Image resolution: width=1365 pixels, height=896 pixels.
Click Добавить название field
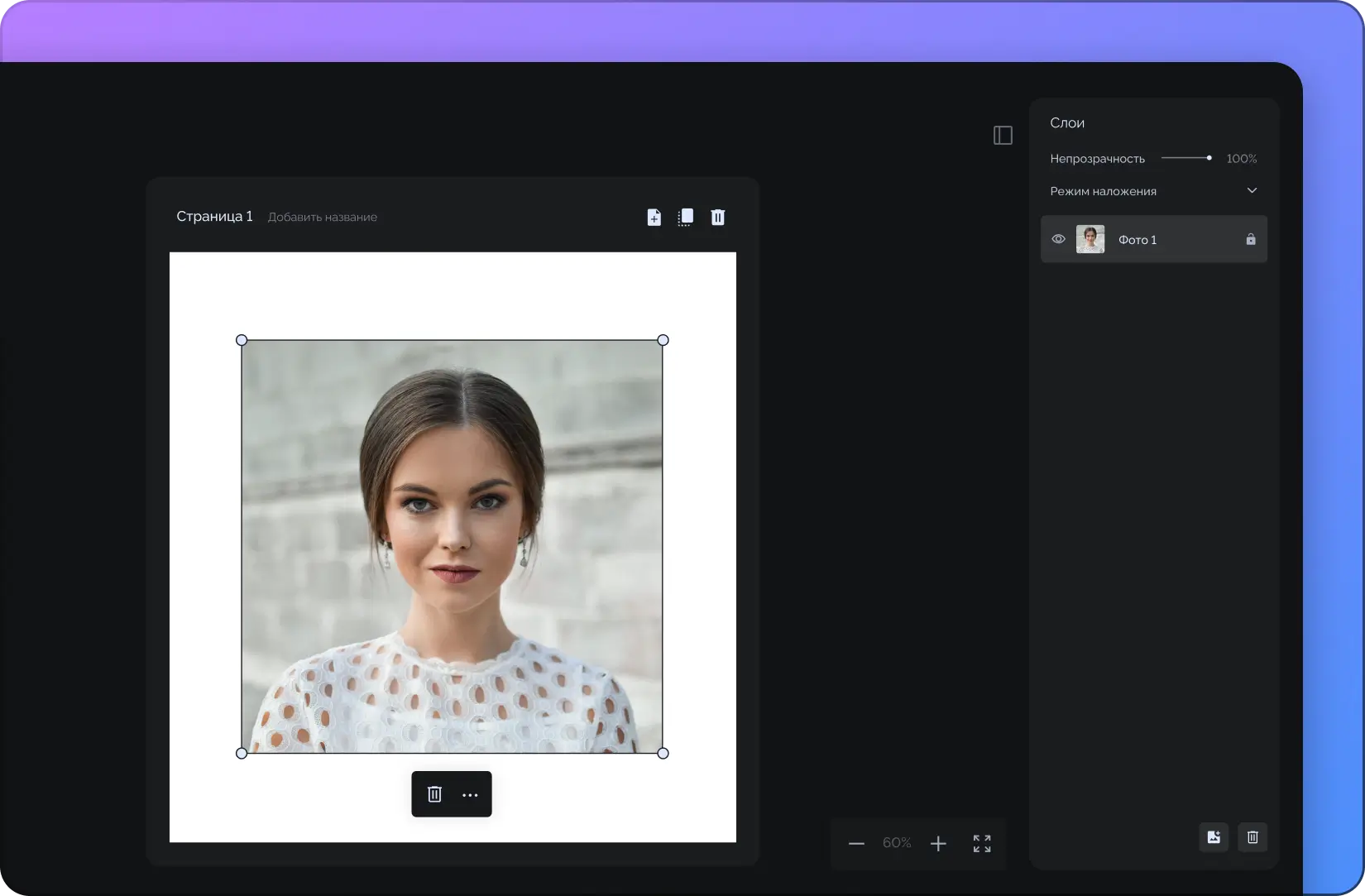coord(322,217)
